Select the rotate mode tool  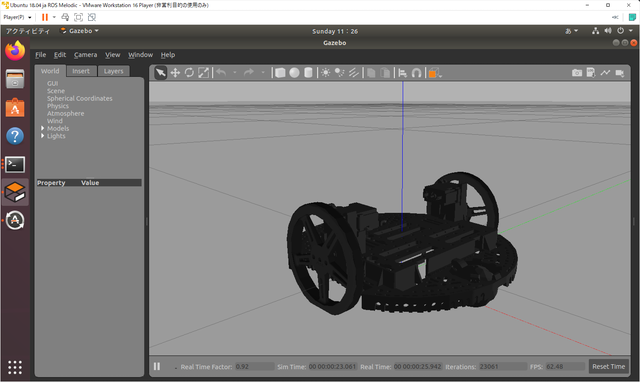click(x=189, y=73)
